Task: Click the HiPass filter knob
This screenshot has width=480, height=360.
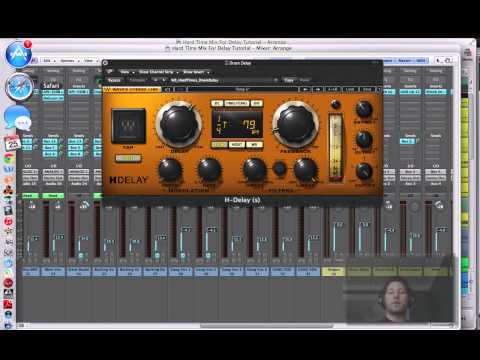Action: [x=254, y=170]
